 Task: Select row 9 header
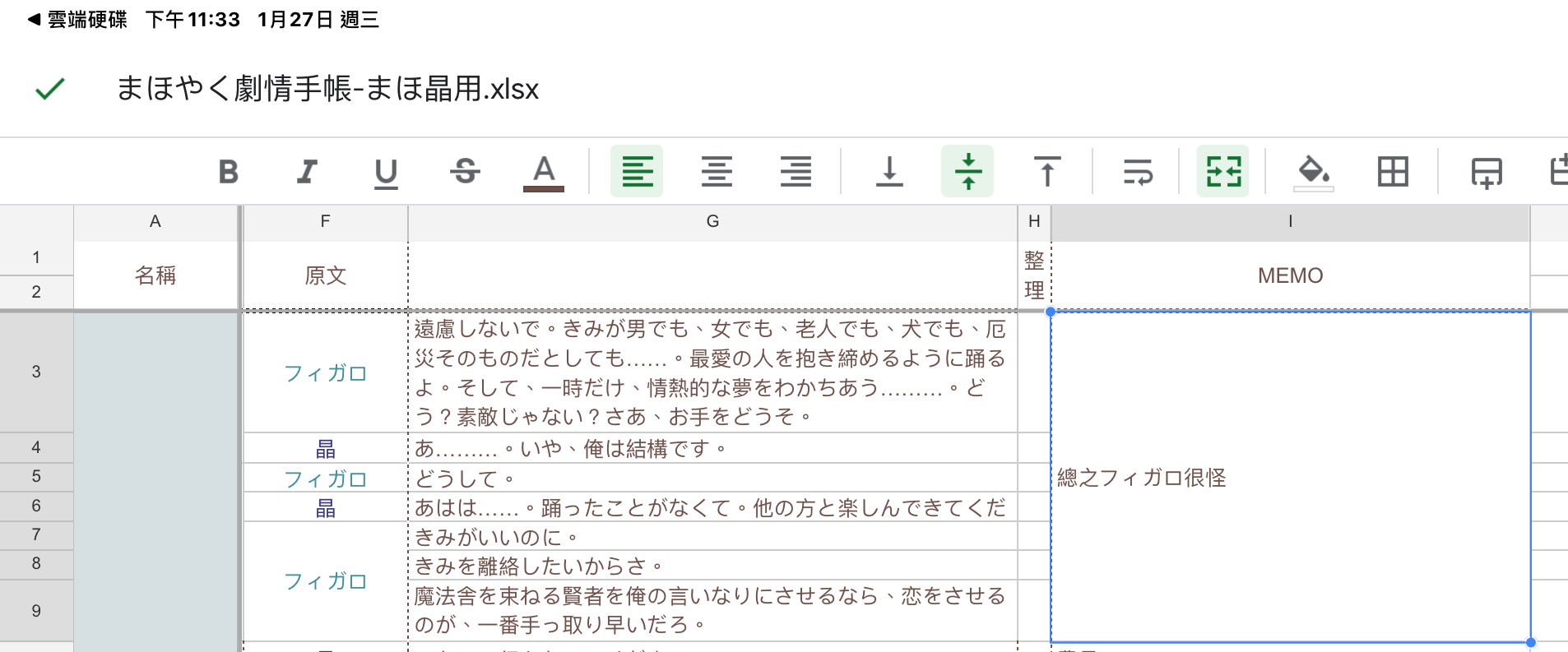36,610
